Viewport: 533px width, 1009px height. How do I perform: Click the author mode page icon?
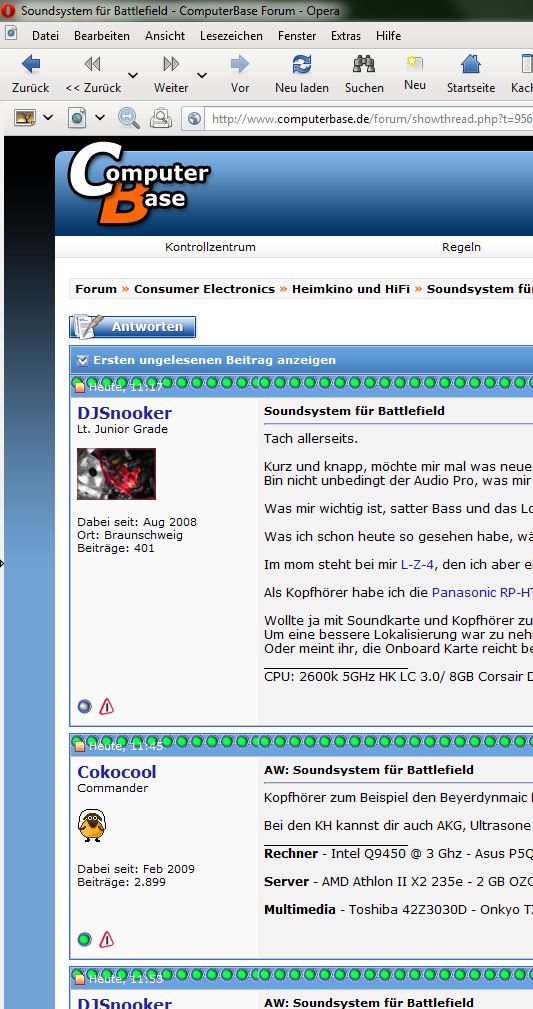(78, 118)
